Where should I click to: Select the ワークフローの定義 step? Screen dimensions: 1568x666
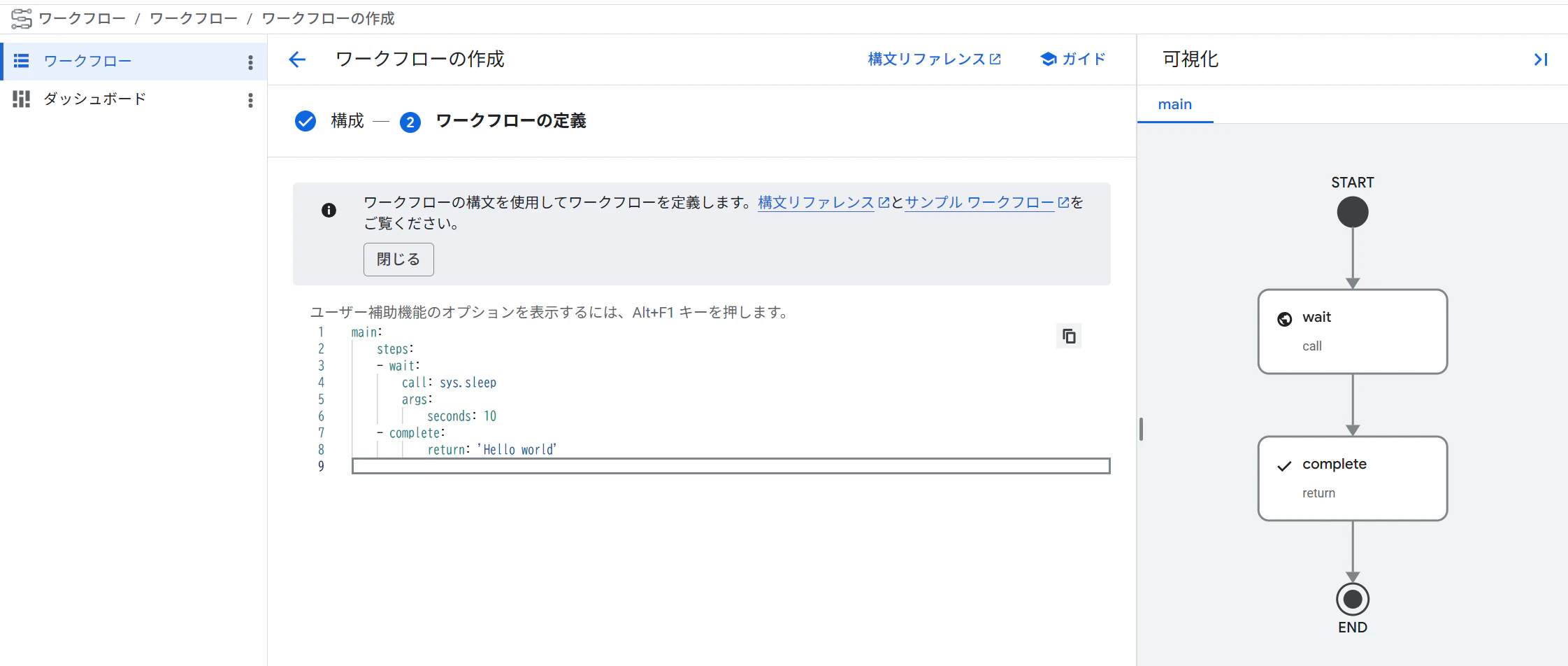tap(511, 121)
